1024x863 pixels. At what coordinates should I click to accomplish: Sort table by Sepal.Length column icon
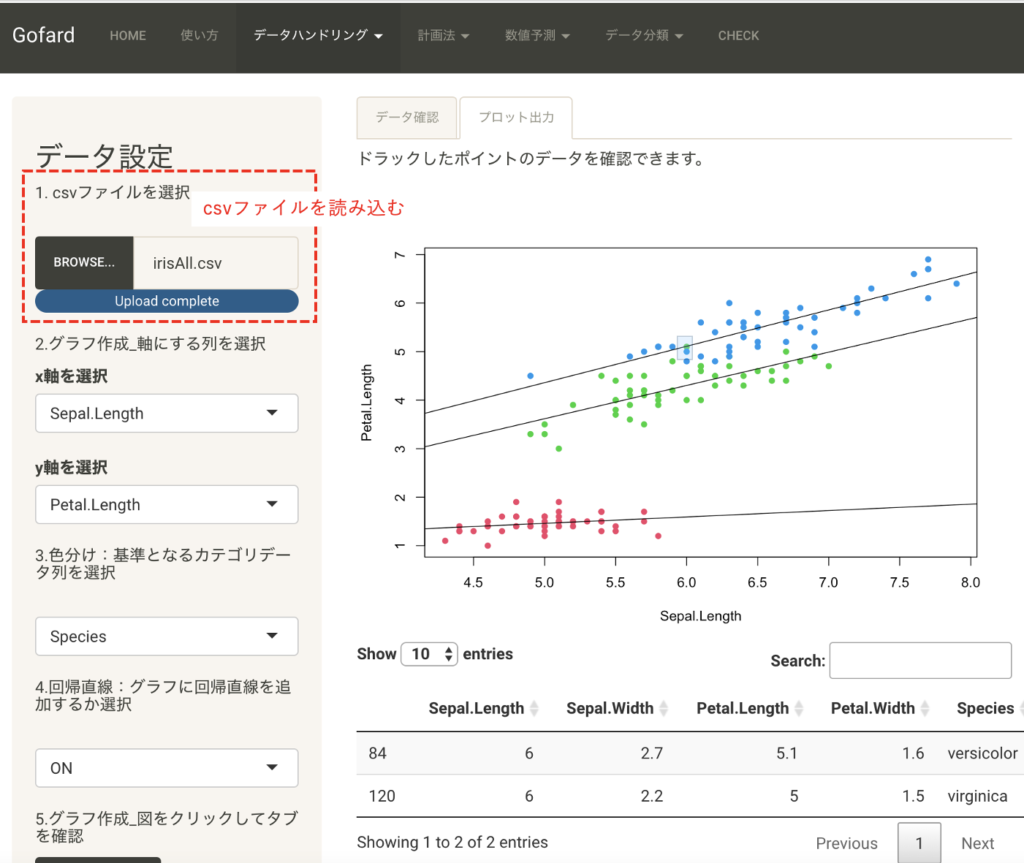click(x=534, y=708)
